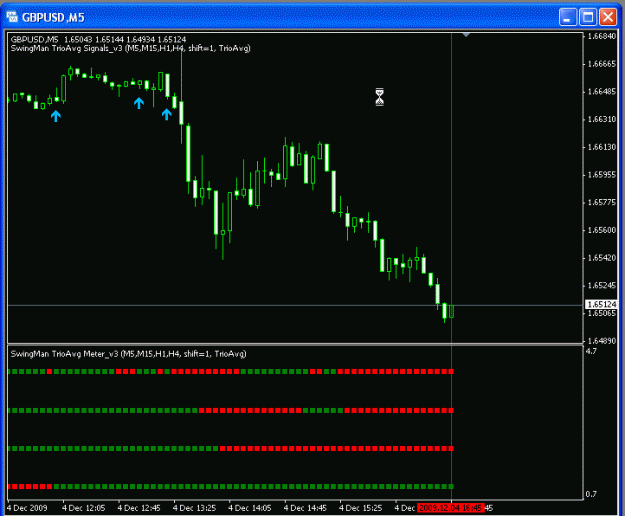The height and width of the screenshot is (516, 625).
Task: Click the 1.66840 price scale label
Action: coord(602,36)
